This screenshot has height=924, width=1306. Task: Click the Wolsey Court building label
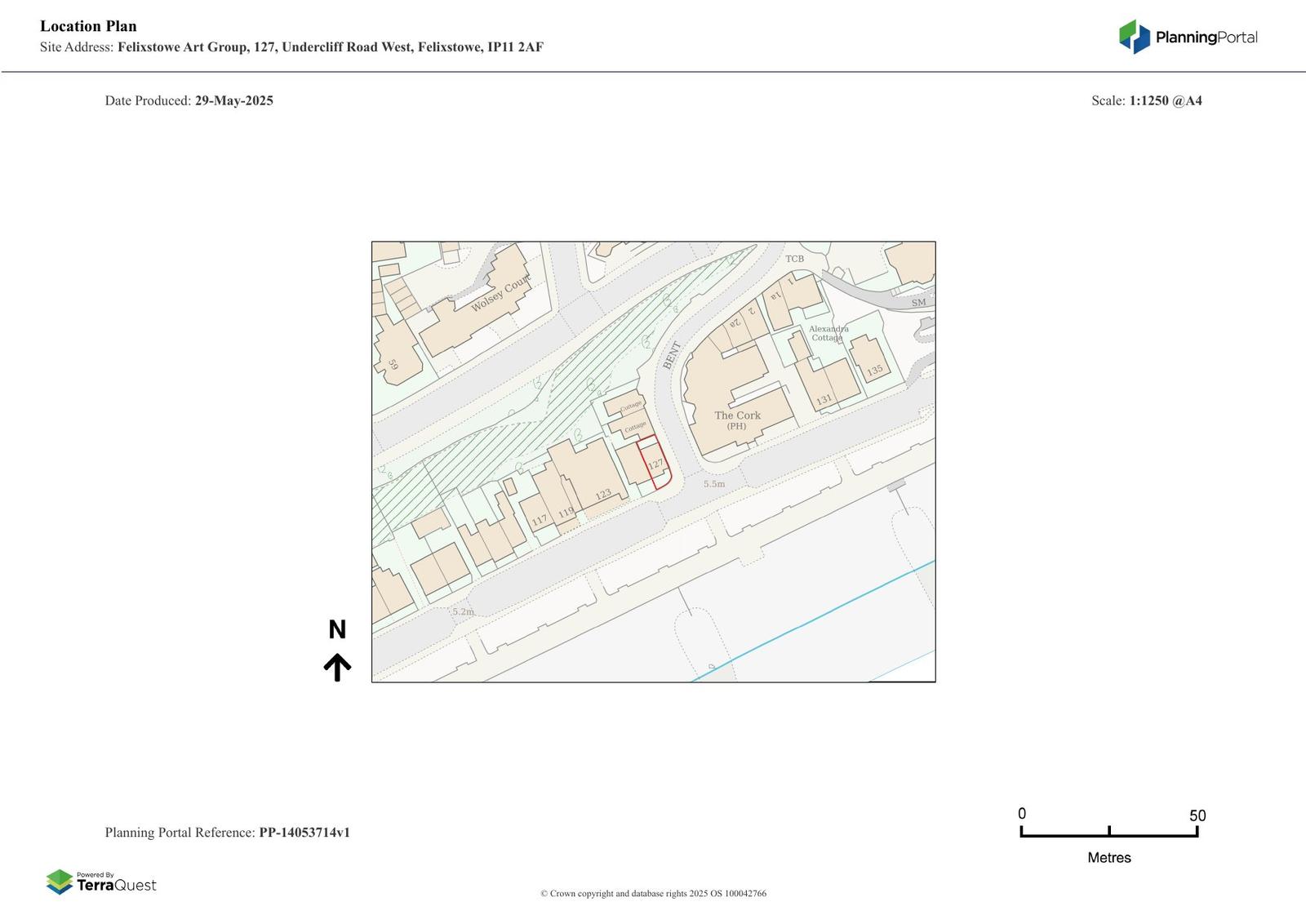coord(500,294)
